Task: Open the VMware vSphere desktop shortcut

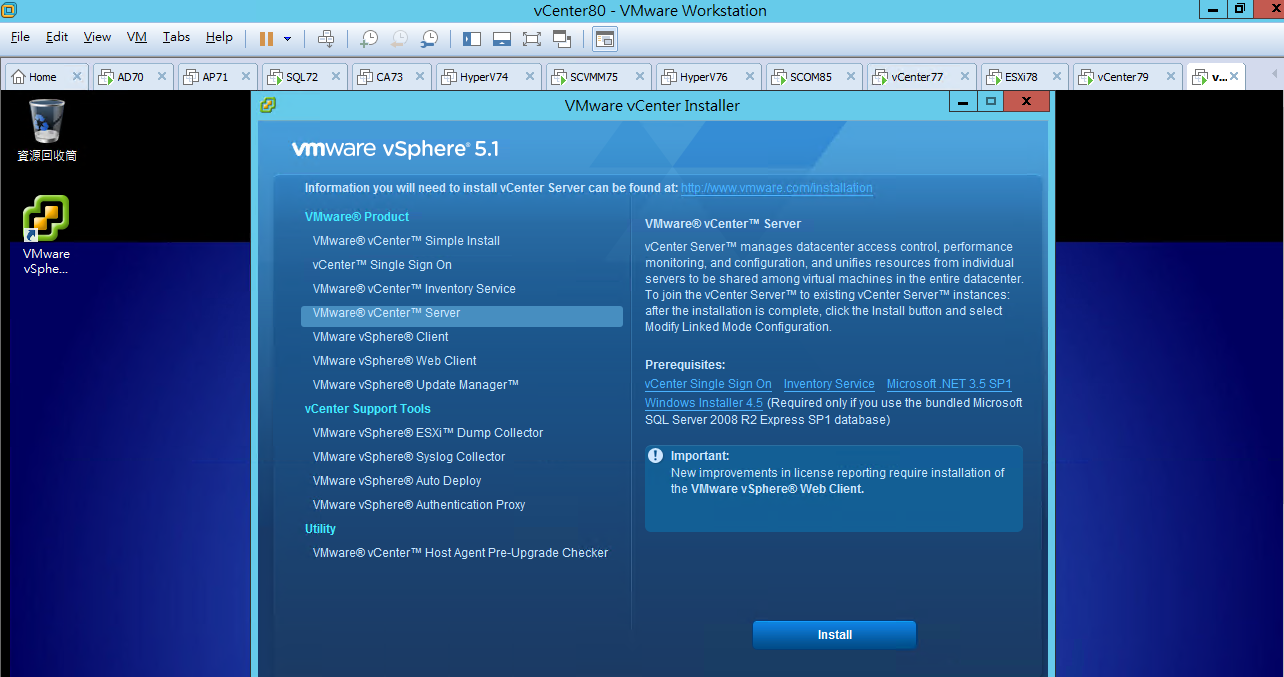Action: (x=46, y=235)
